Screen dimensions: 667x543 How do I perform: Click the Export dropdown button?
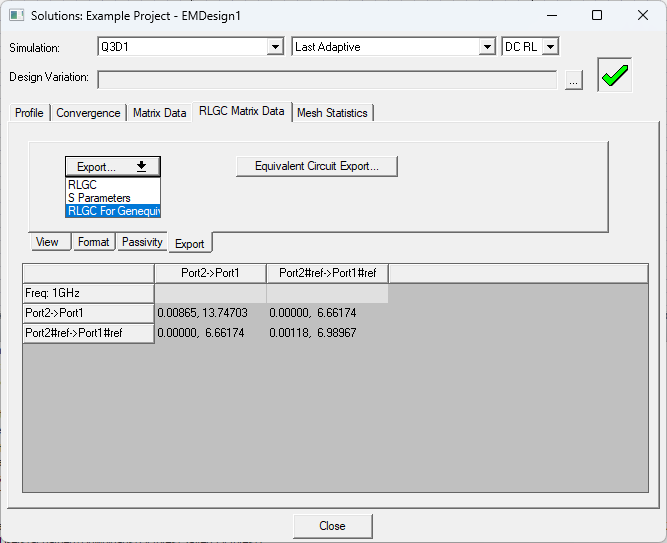(112, 167)
